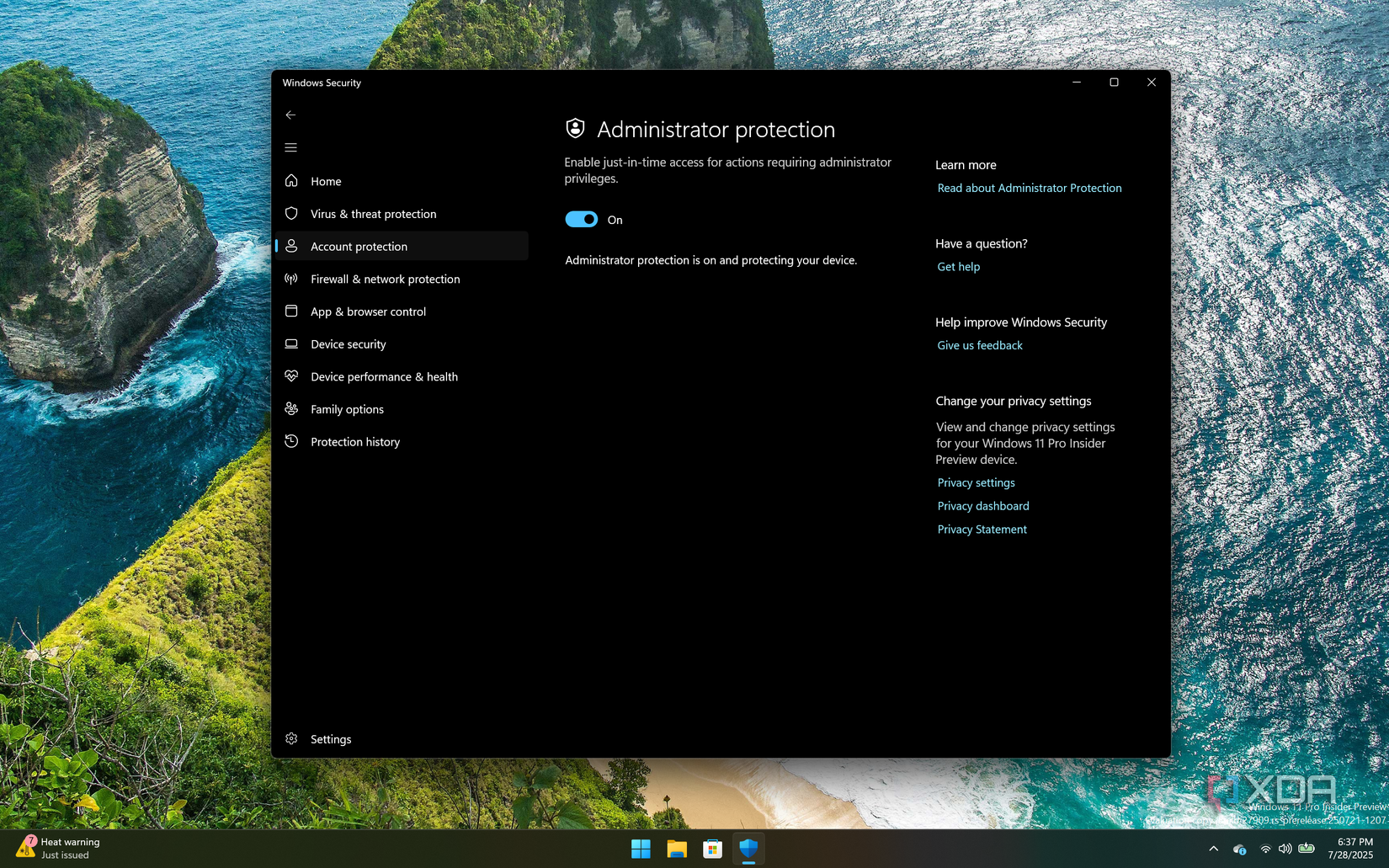
Task: Open Read about Administrator Protection link
Action: click(x=1029, y=188)
